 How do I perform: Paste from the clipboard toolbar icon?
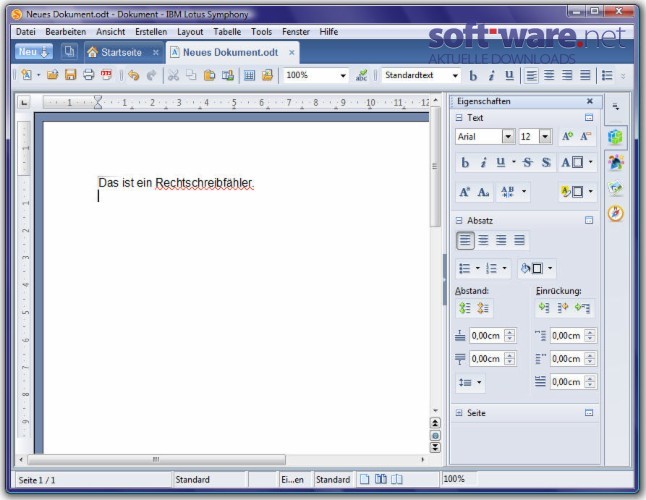click(x=209, y=75)
